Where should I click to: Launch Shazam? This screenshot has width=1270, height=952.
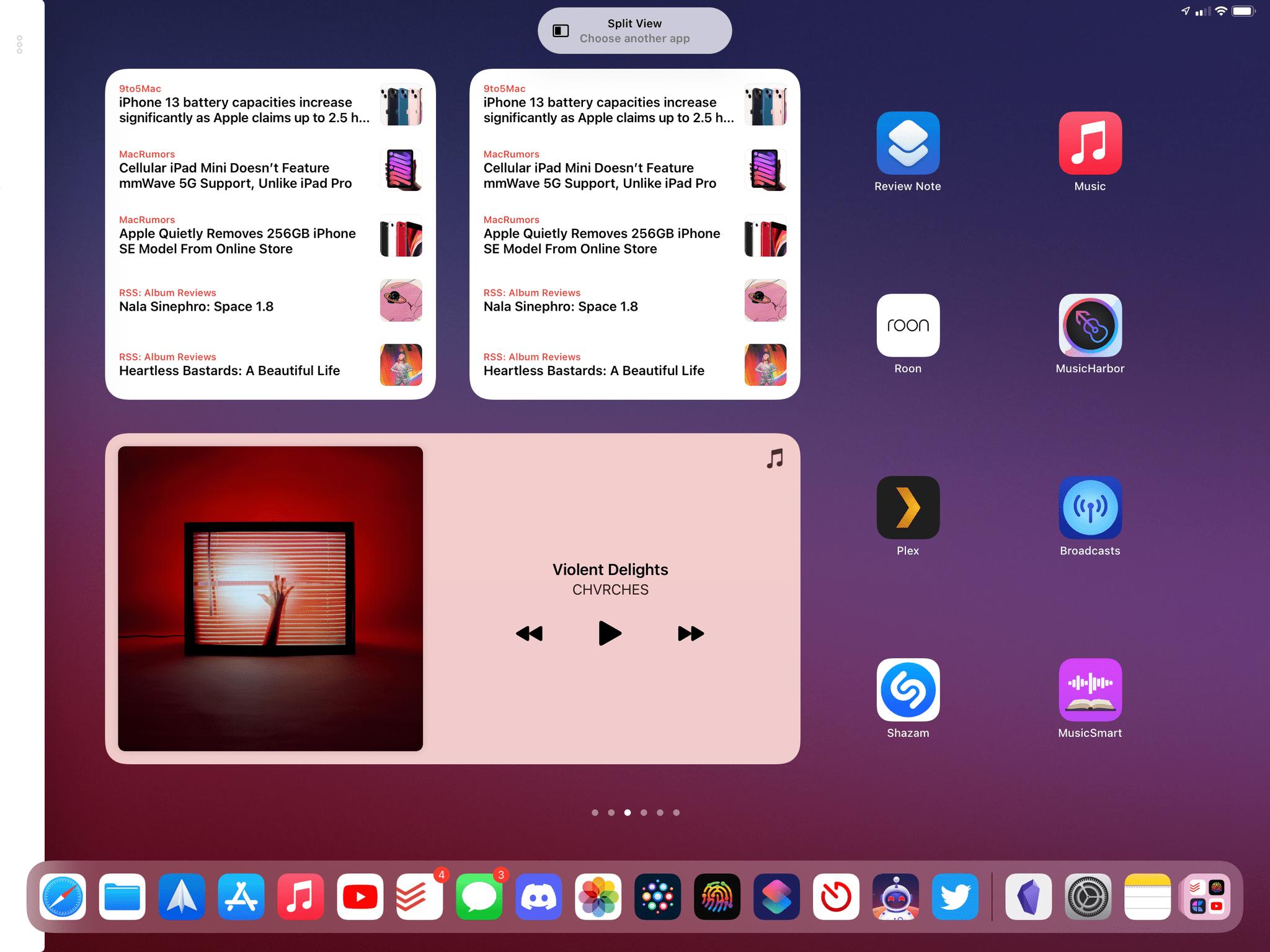click(x=908, y=690)
